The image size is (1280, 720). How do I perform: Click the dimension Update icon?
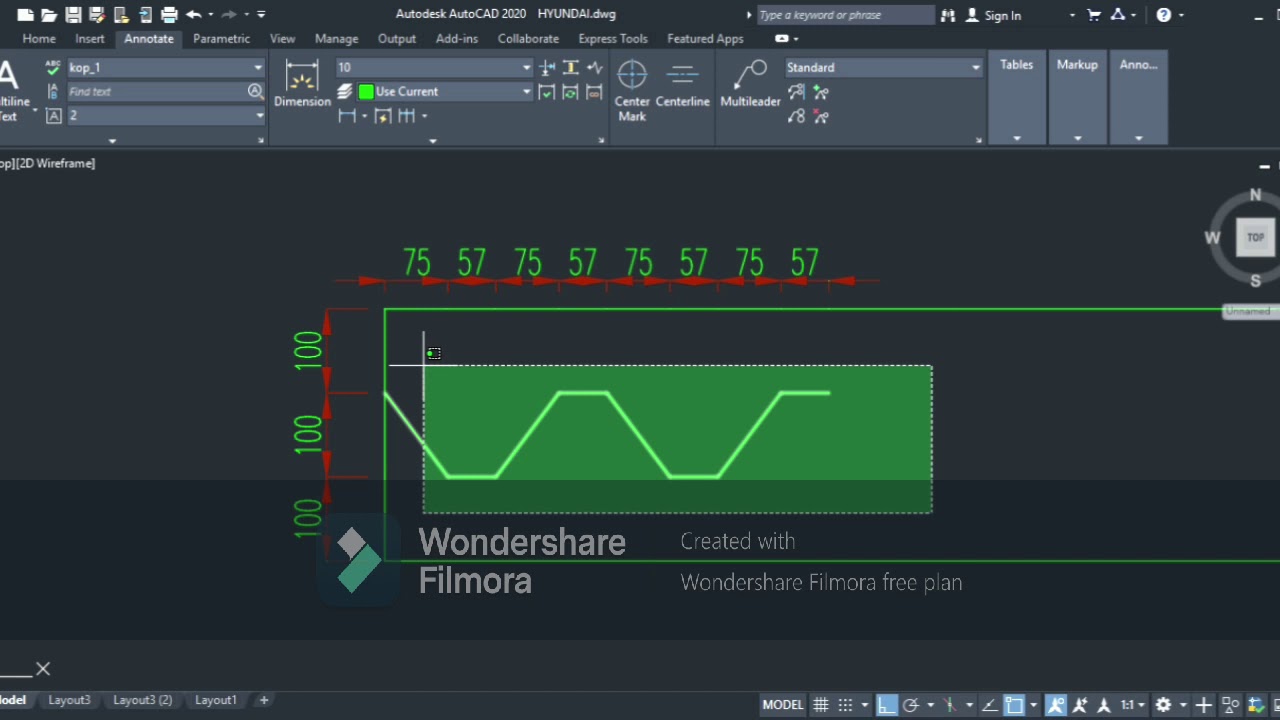[571, 92]
